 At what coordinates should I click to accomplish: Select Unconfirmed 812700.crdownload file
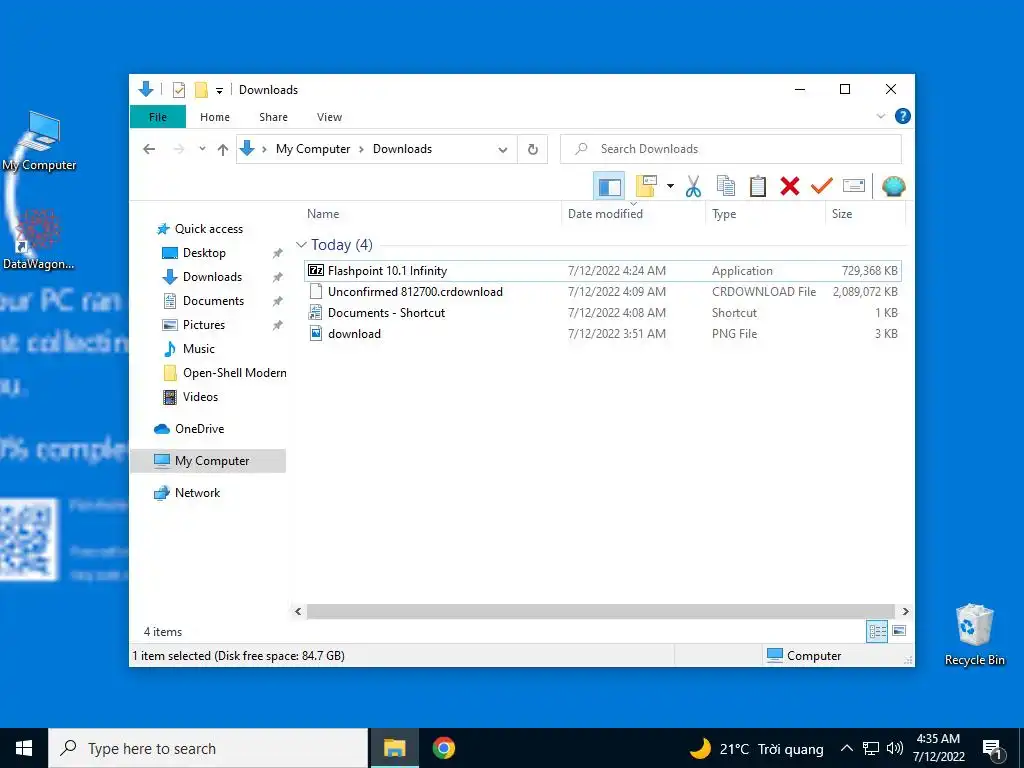point(603,292)
